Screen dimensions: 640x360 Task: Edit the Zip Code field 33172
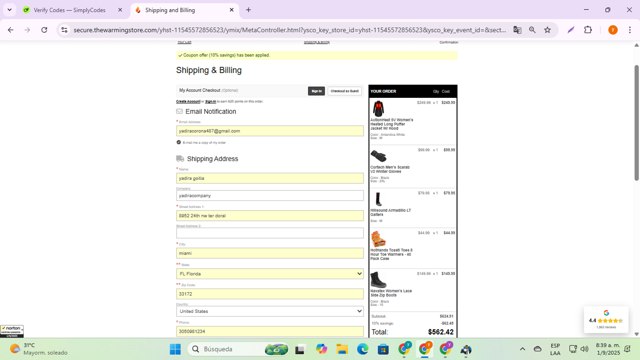[x=270, y=293]
